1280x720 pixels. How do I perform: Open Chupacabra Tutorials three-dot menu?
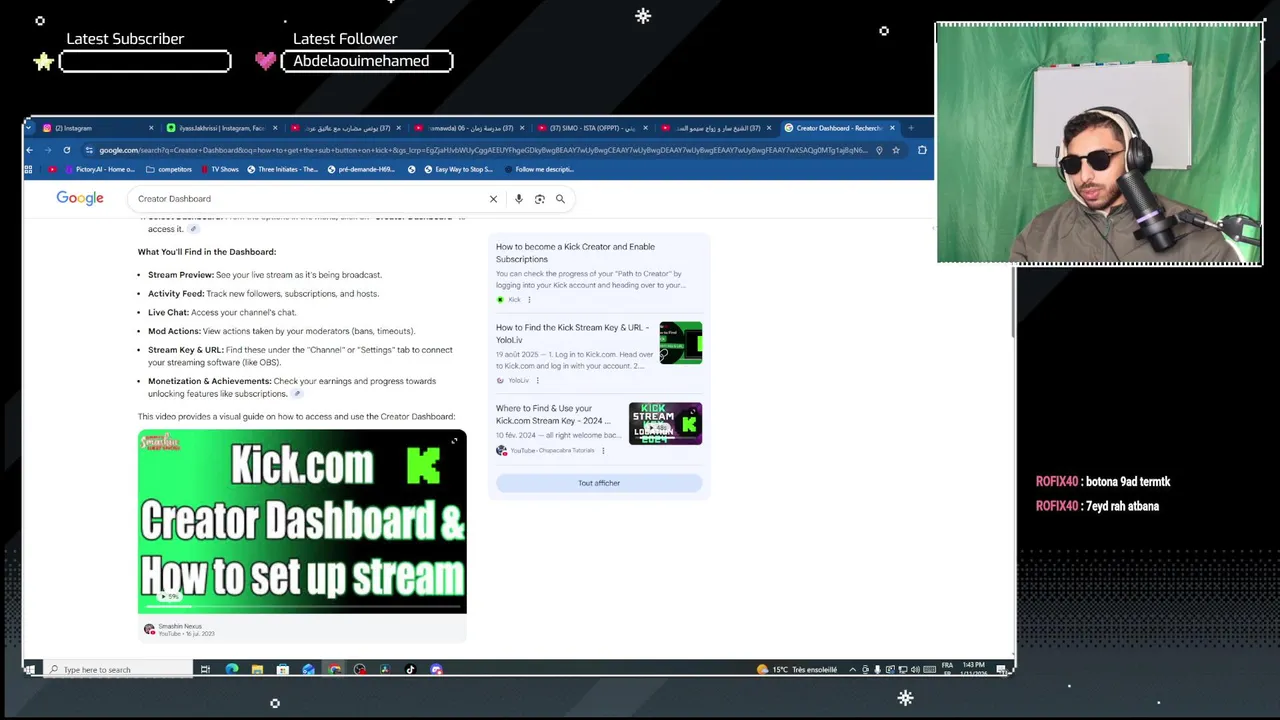(603, 451)
